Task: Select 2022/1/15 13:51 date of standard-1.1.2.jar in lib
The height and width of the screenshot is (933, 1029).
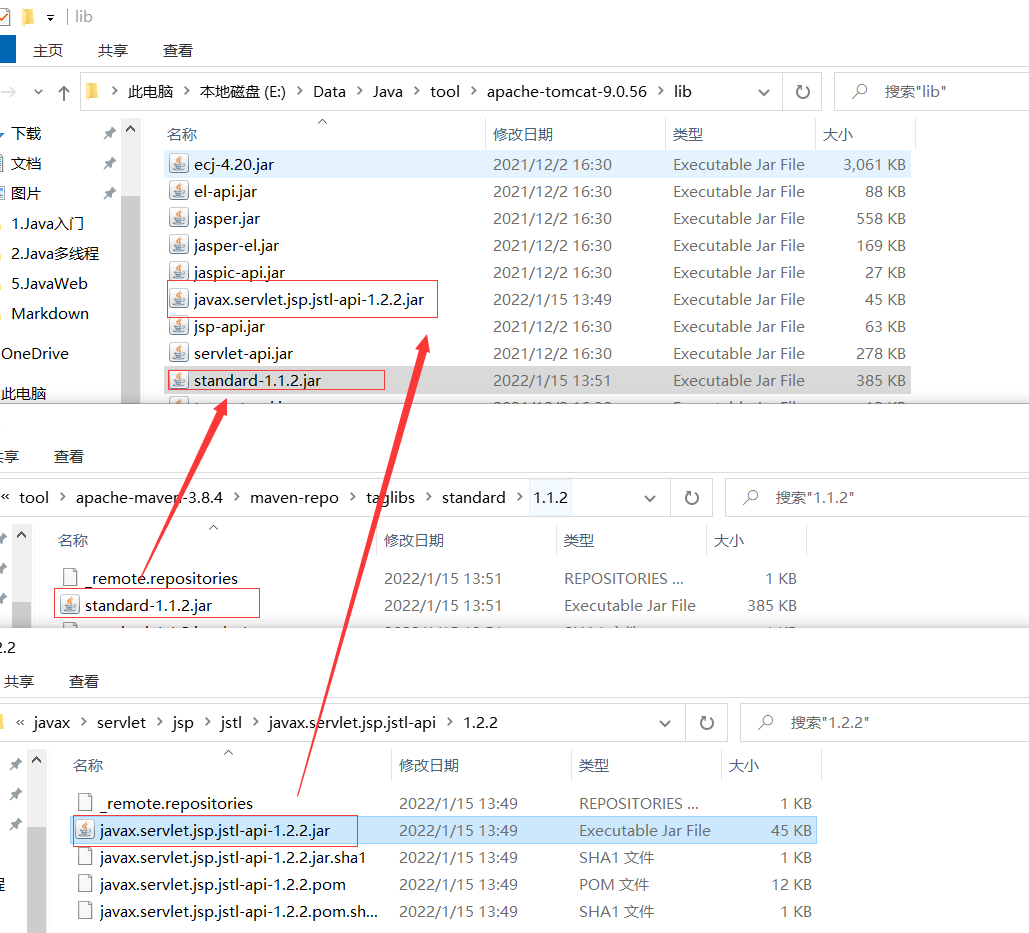Action: tap(552, 381)
